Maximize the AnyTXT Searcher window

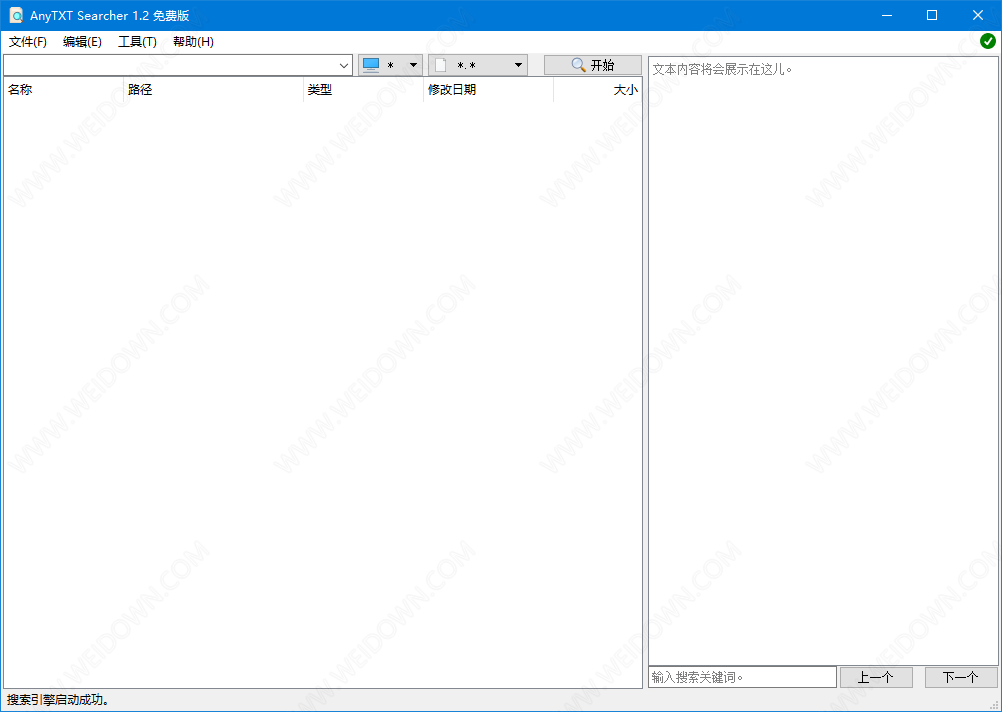932,15
